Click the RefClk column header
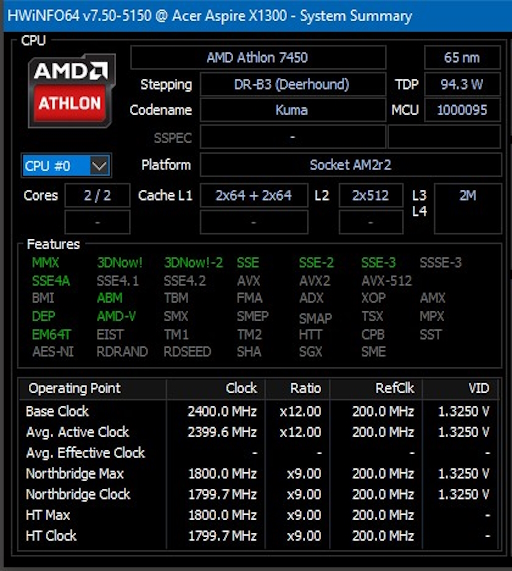 [x=376, y=389]
